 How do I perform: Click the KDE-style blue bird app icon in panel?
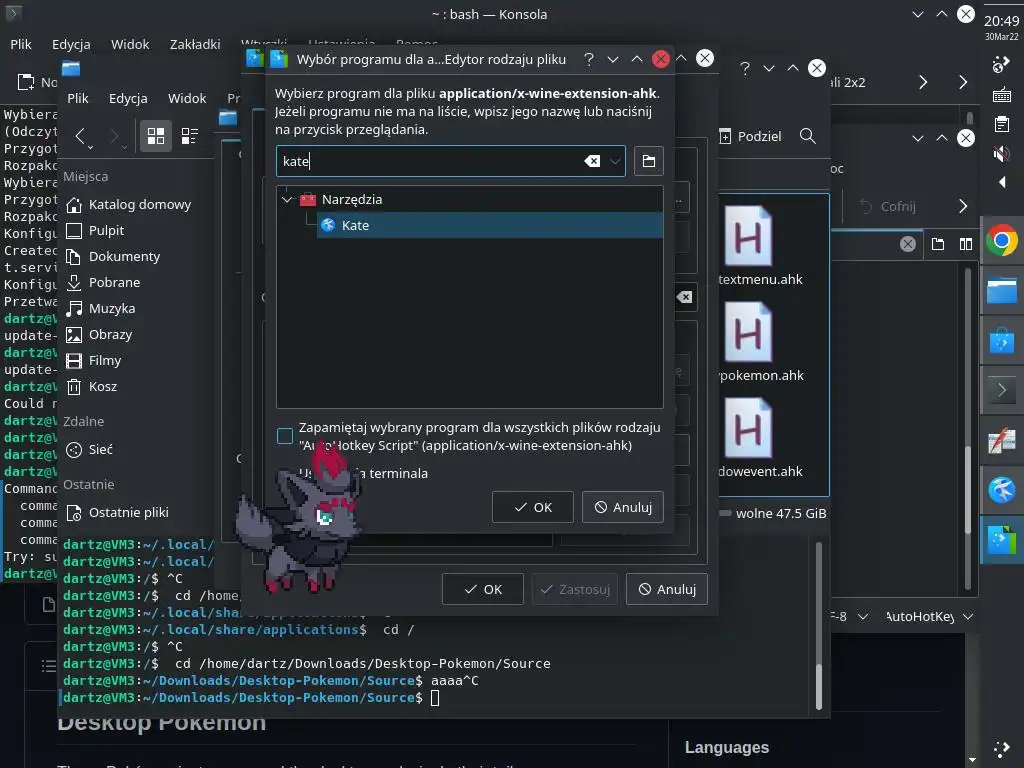pos(1002,490)
